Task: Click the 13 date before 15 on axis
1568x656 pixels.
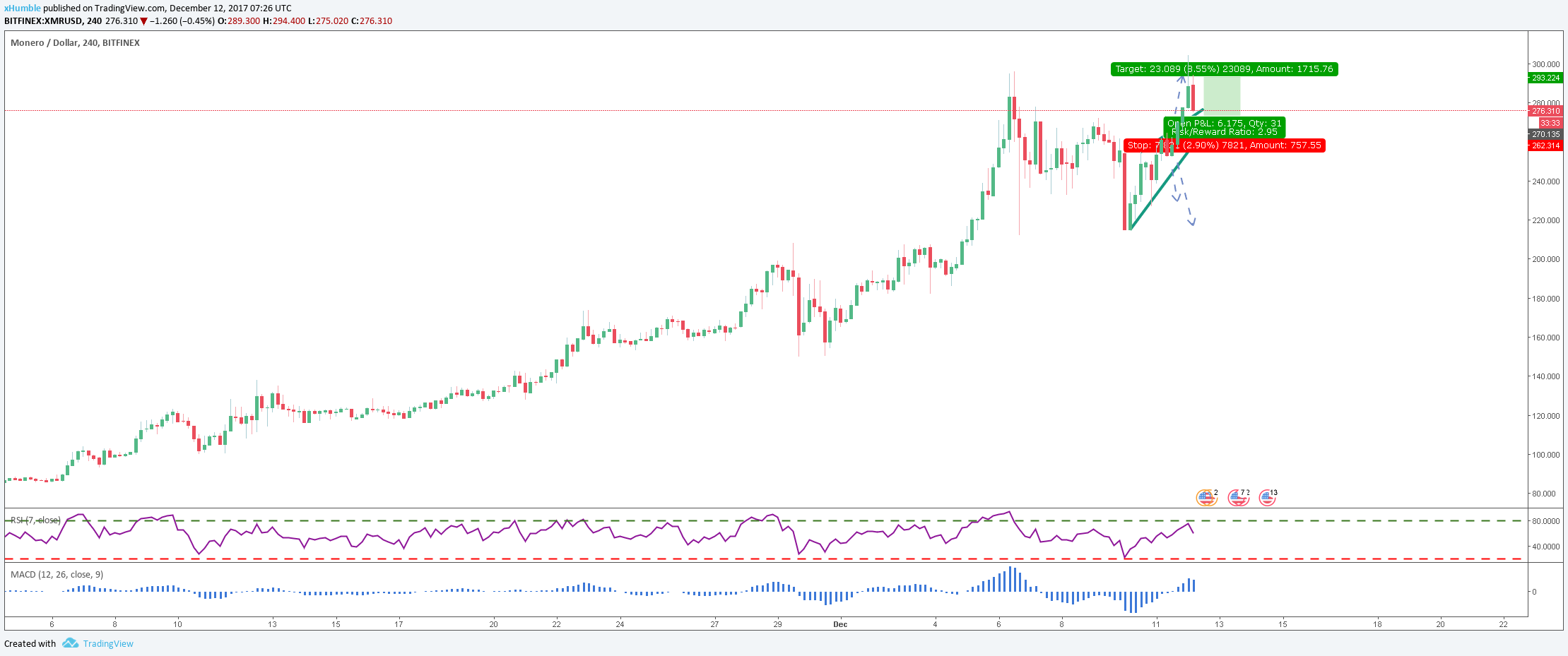Action: (x=1219, y=624)
